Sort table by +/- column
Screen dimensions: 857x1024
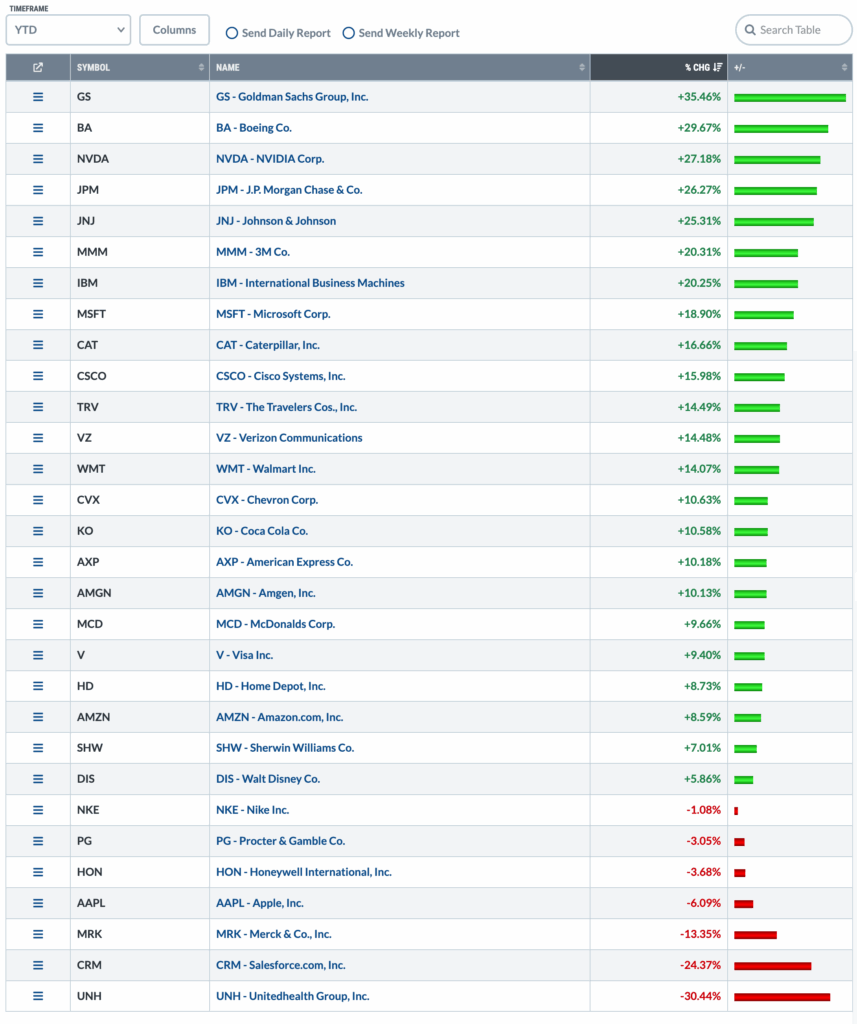(790, 67)
